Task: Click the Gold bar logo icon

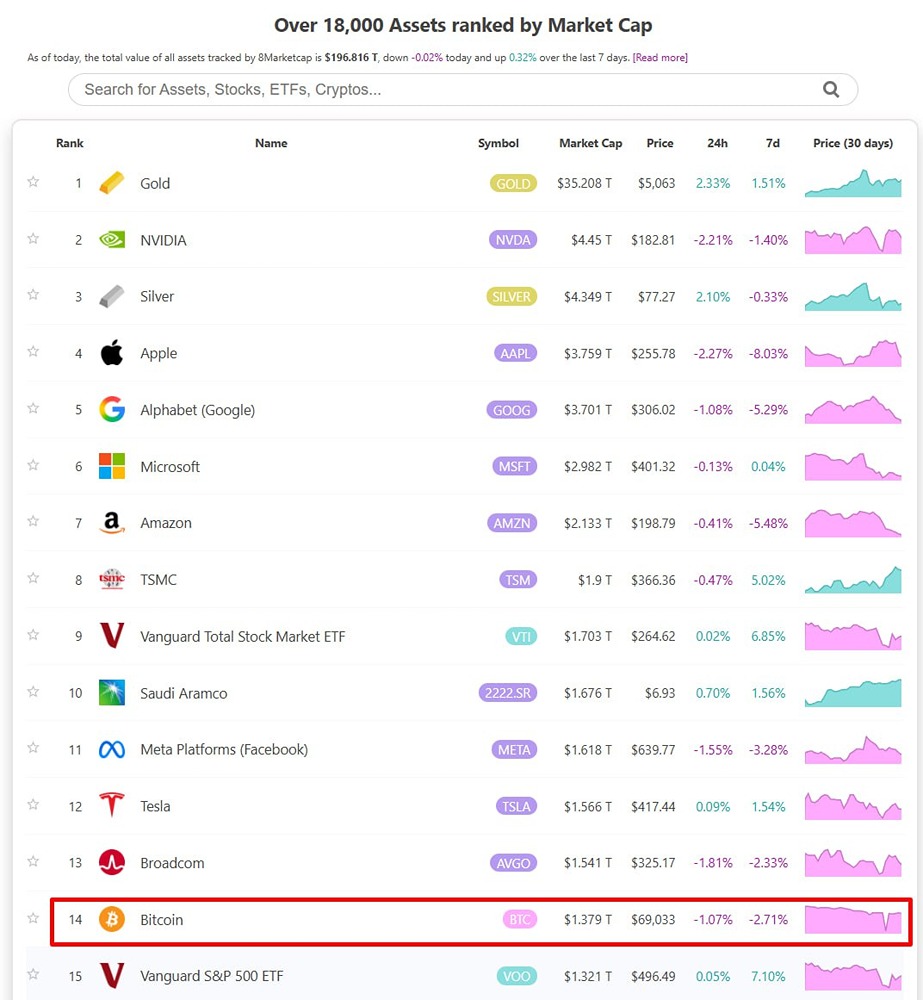Action: [x=112, y=183]
